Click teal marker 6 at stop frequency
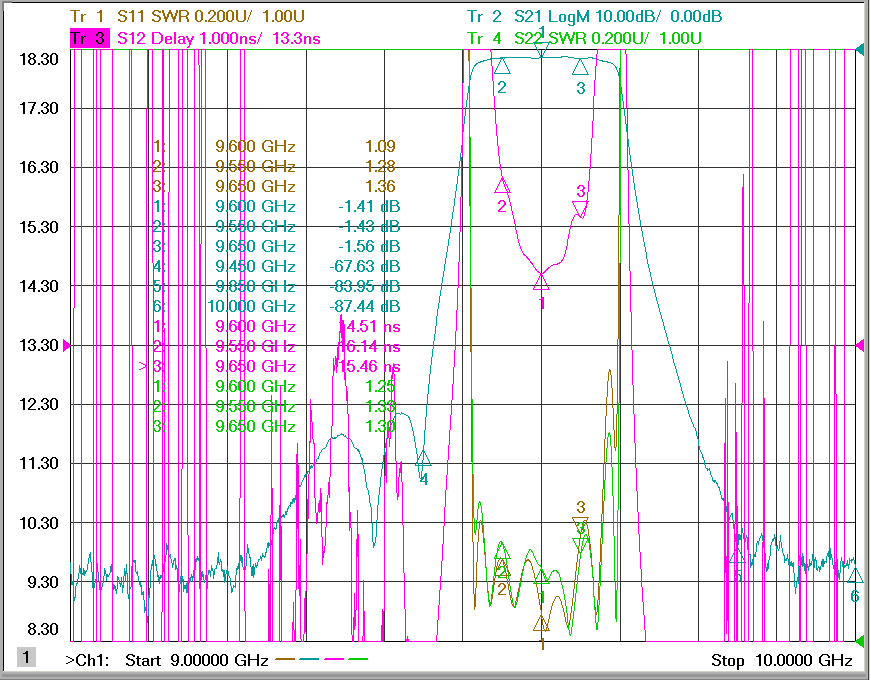The height and width of the screenshot is (680, 871). (x=855, y=575)
